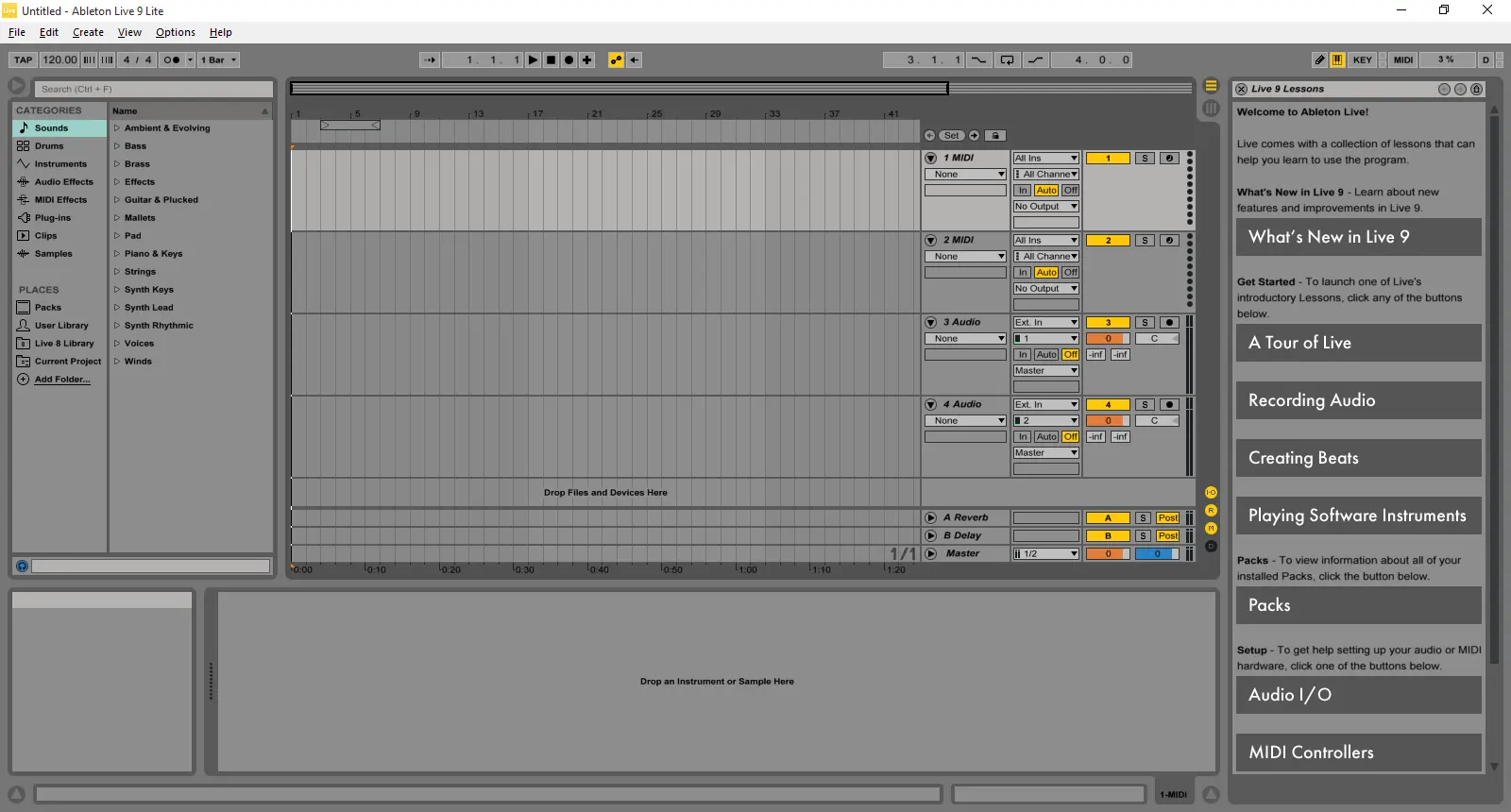
Task: Click the MIDI Arrangement Overdub plus icon
Action: 587,59
